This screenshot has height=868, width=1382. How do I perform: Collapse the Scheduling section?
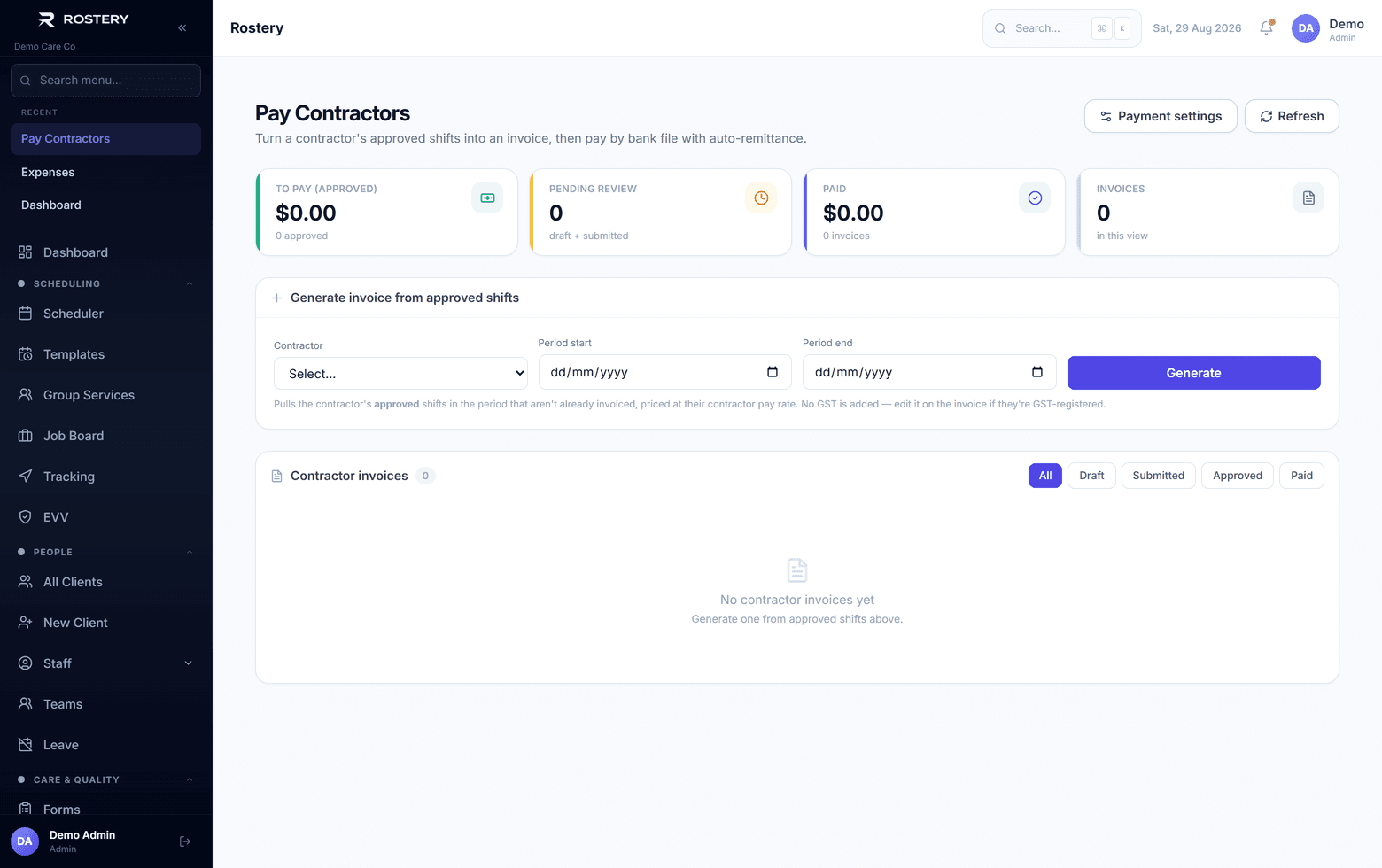pyautogui.click(x=106, y=283)
